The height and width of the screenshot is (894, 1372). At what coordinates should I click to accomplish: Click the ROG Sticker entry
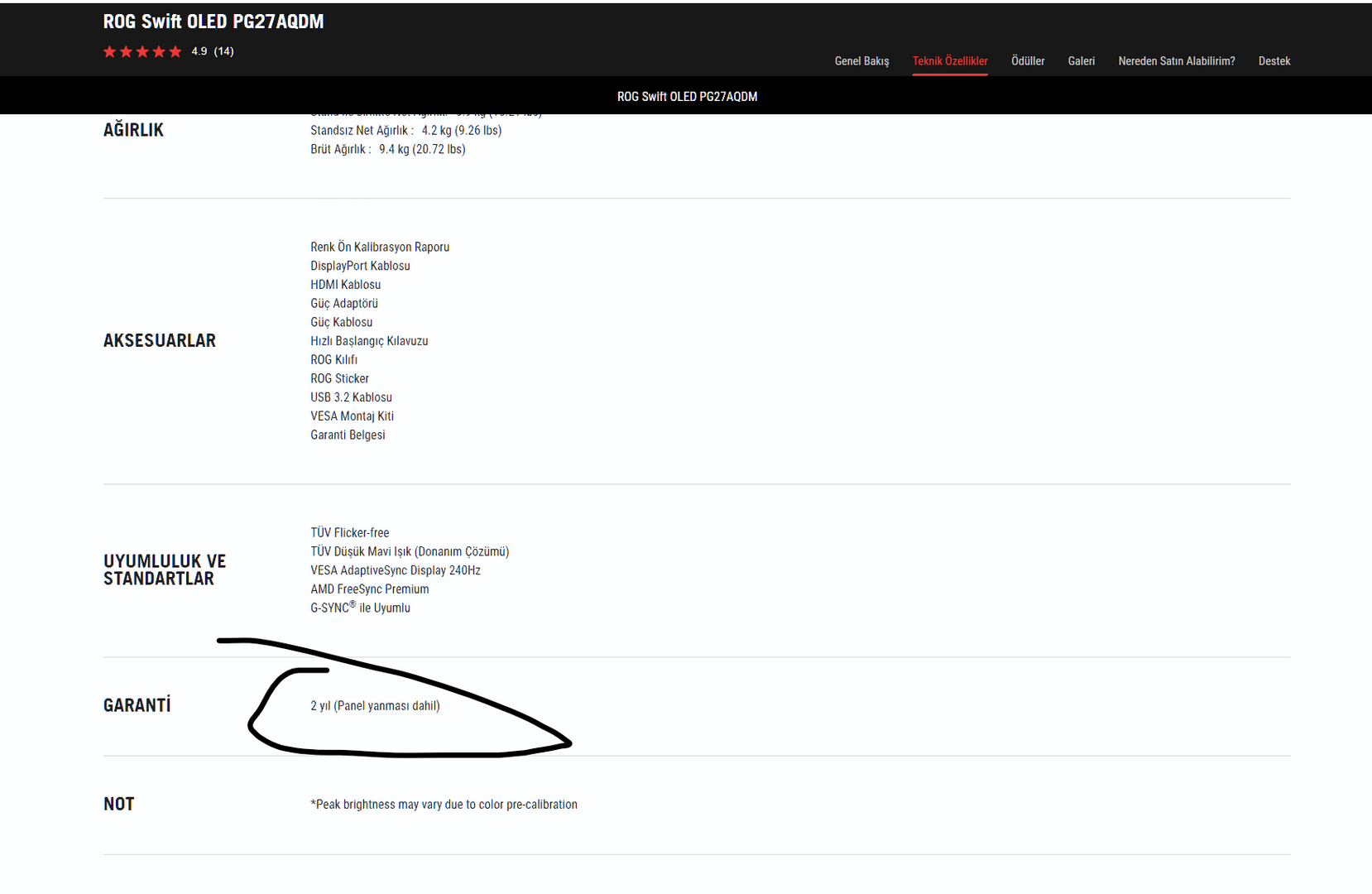click(340, 378)
